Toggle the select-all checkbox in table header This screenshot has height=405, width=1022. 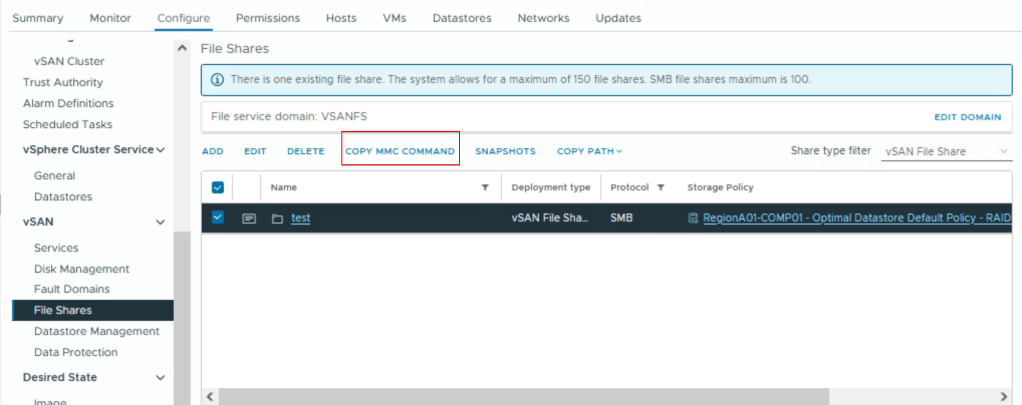(x=218, y=187)
